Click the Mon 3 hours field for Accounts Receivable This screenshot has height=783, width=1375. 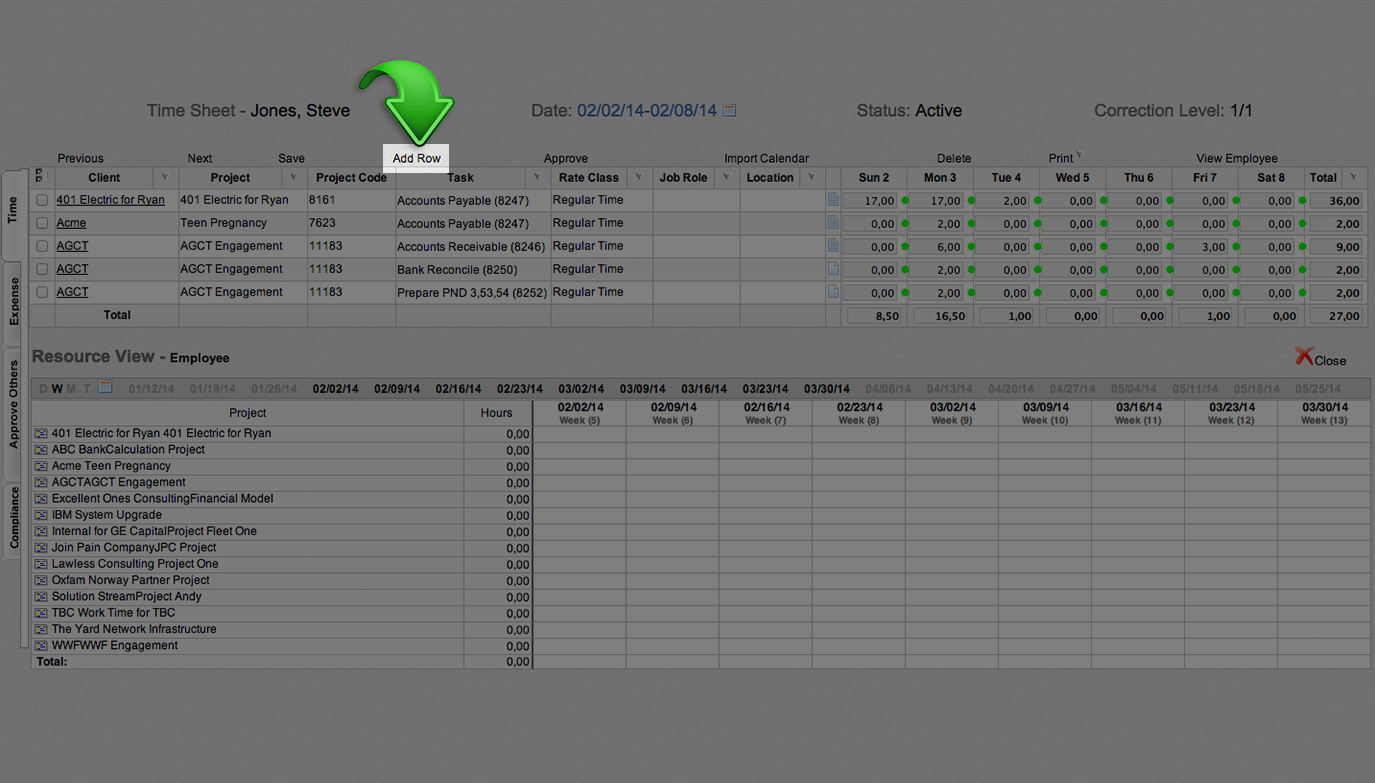pos(941,247)
